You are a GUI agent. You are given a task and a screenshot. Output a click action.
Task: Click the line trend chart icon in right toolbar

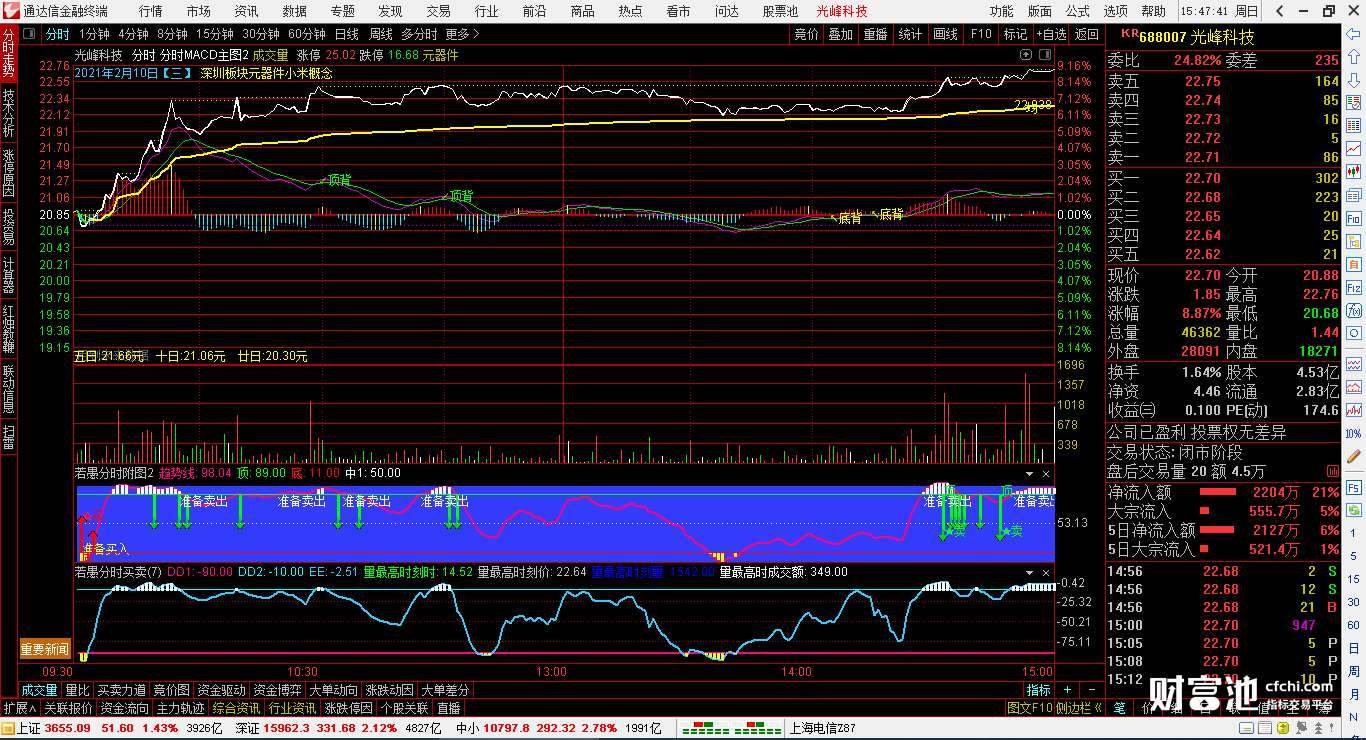(x=1354, y=148)
